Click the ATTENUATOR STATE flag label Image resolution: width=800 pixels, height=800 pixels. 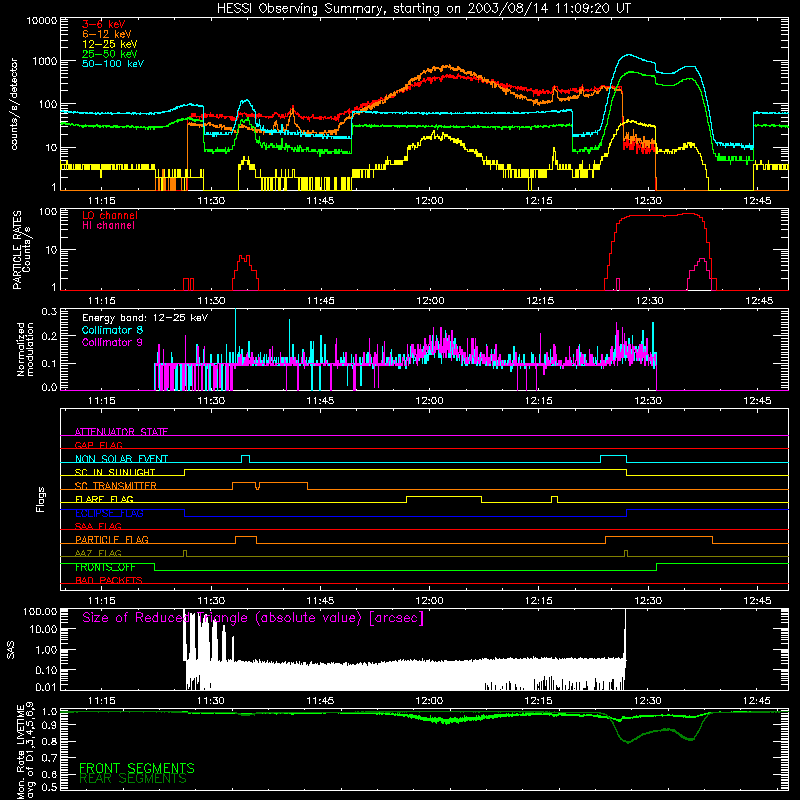click(121, 432)
